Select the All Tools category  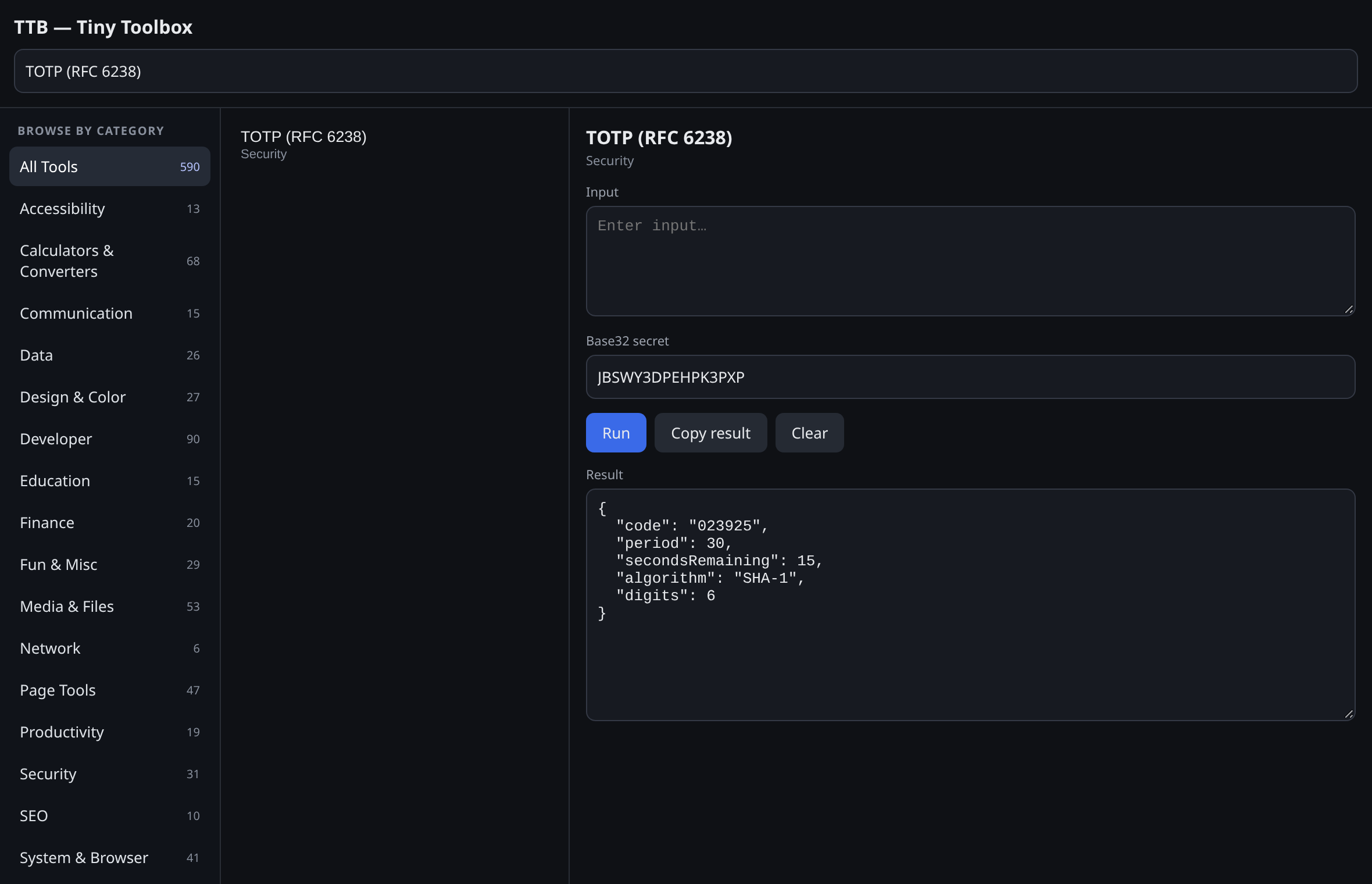coord(110,166)
